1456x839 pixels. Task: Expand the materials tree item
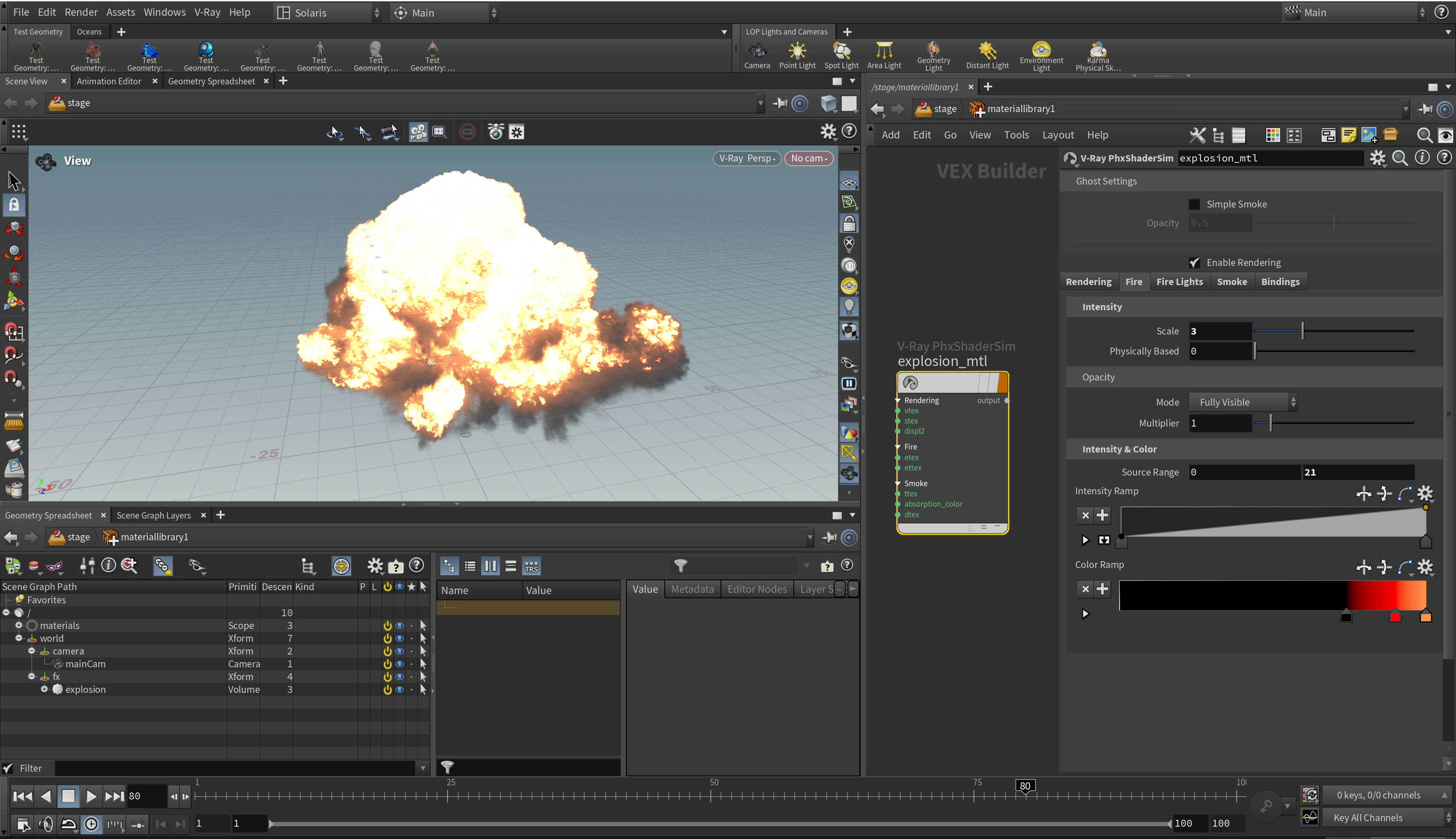point(18,625)
